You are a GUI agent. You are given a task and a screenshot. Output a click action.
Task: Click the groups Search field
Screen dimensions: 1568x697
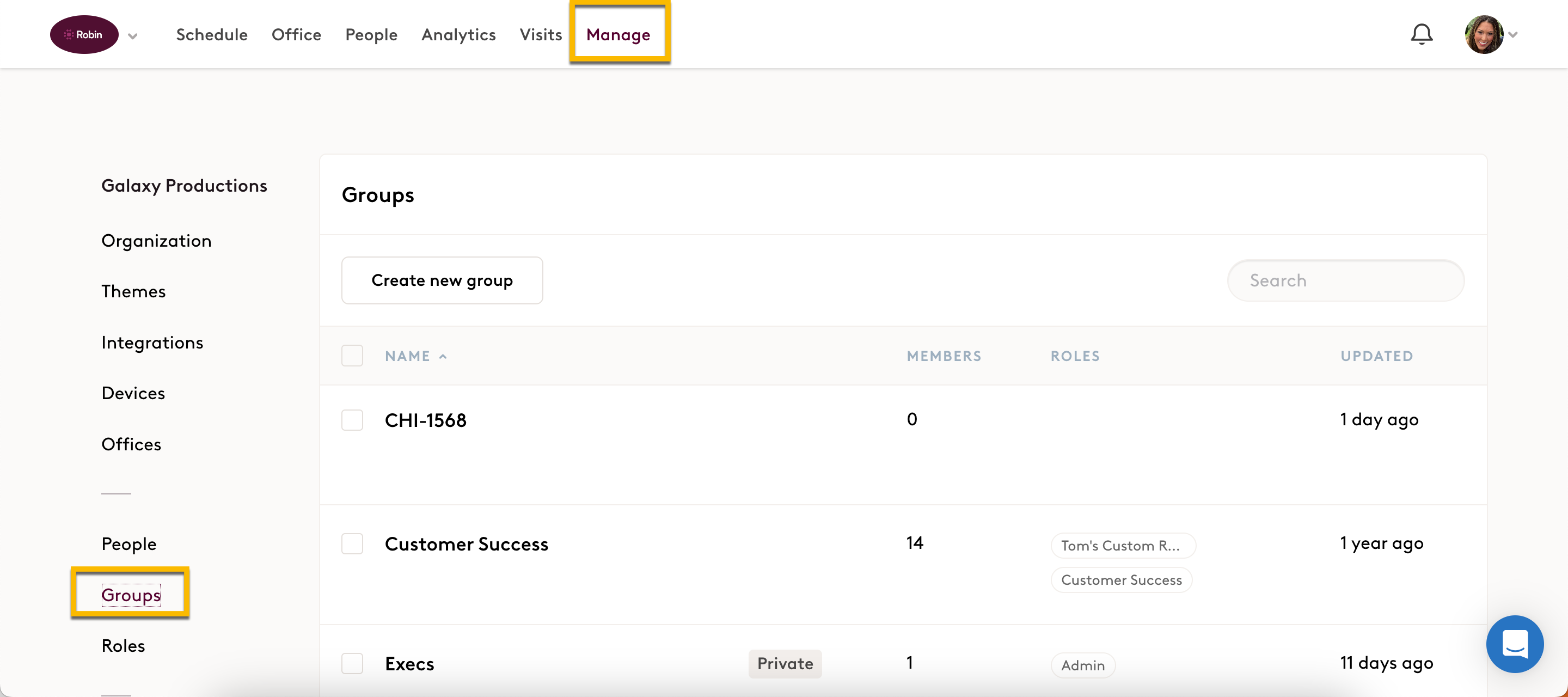pos(1345,280)
